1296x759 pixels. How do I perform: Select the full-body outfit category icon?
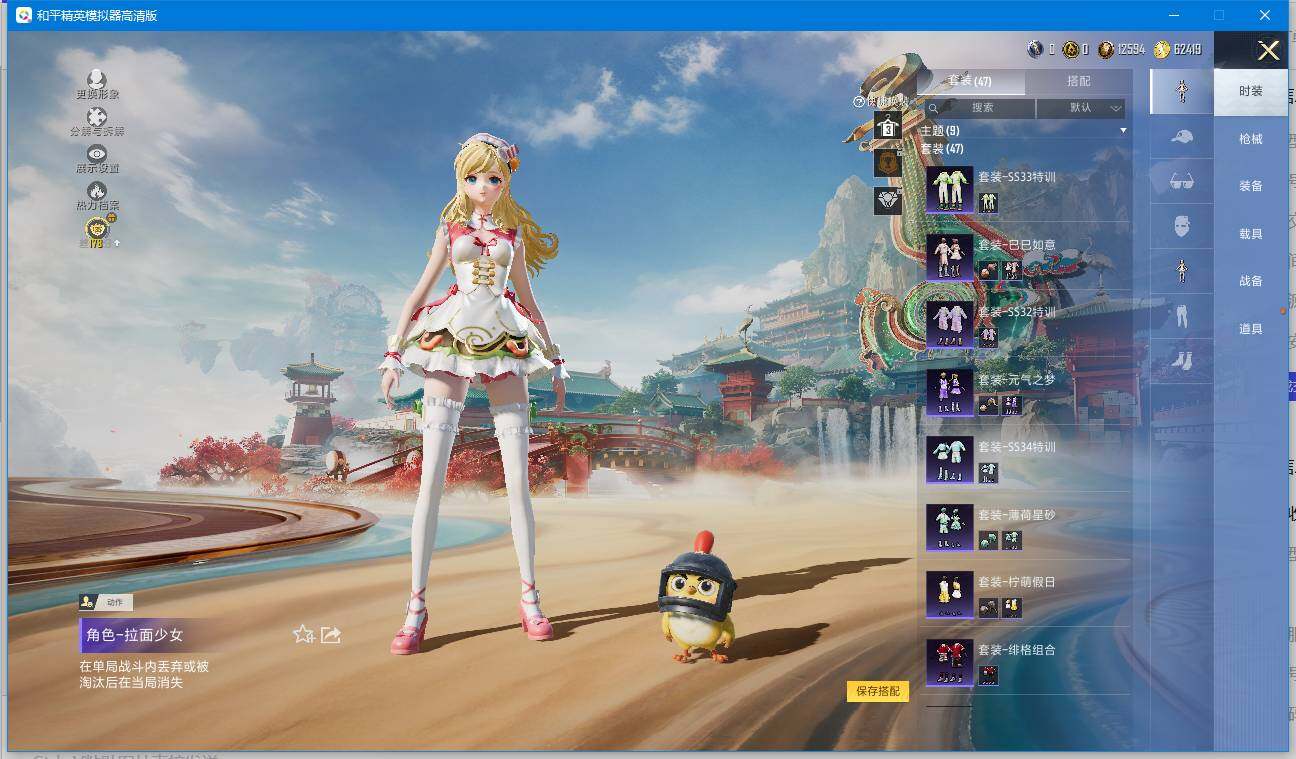click(1181, 91)
